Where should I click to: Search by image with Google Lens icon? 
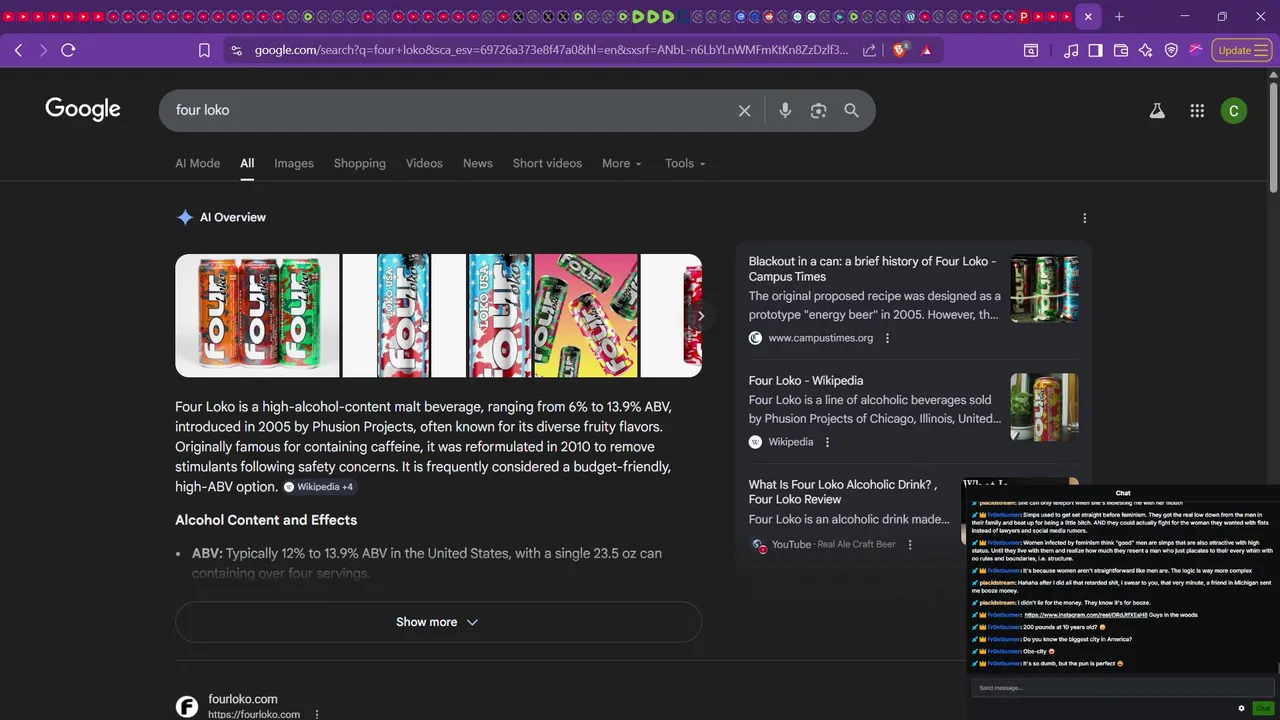coord(818,111)
